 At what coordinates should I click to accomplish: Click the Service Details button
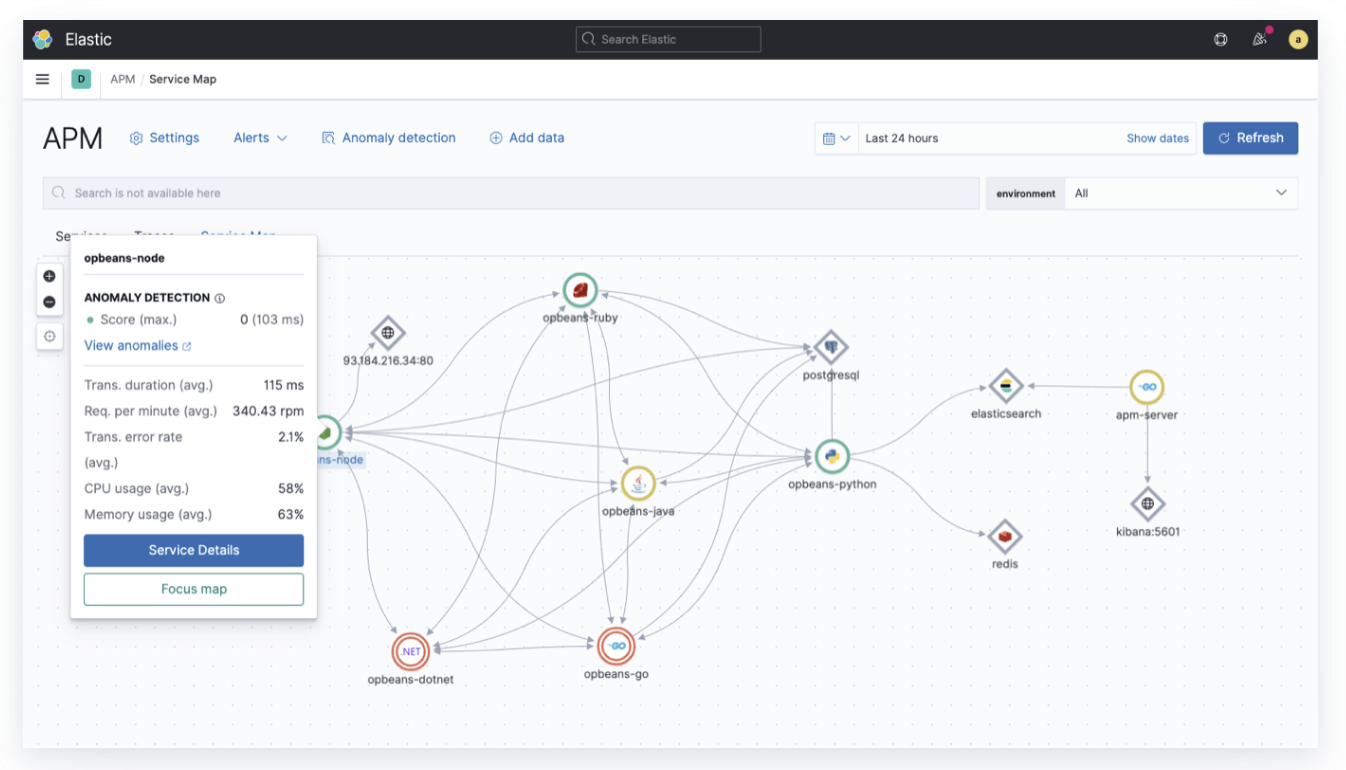click(194, 550)
